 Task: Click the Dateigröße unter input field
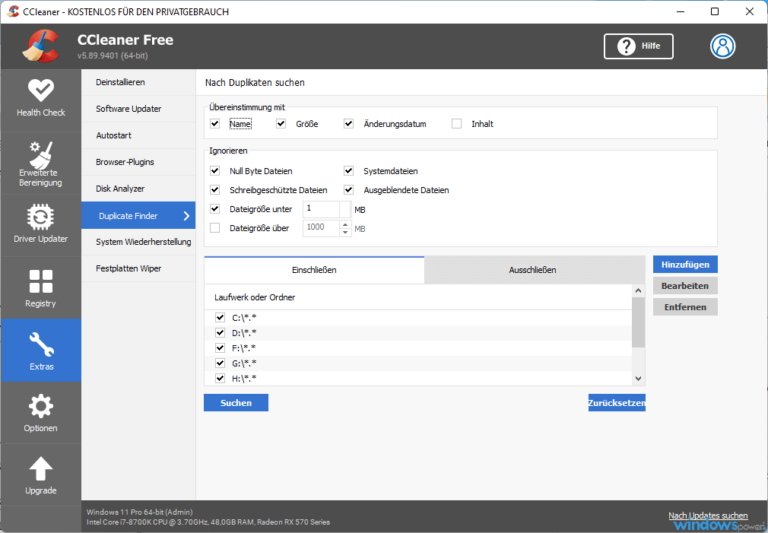pyautogui.click(x=320, y=209)
